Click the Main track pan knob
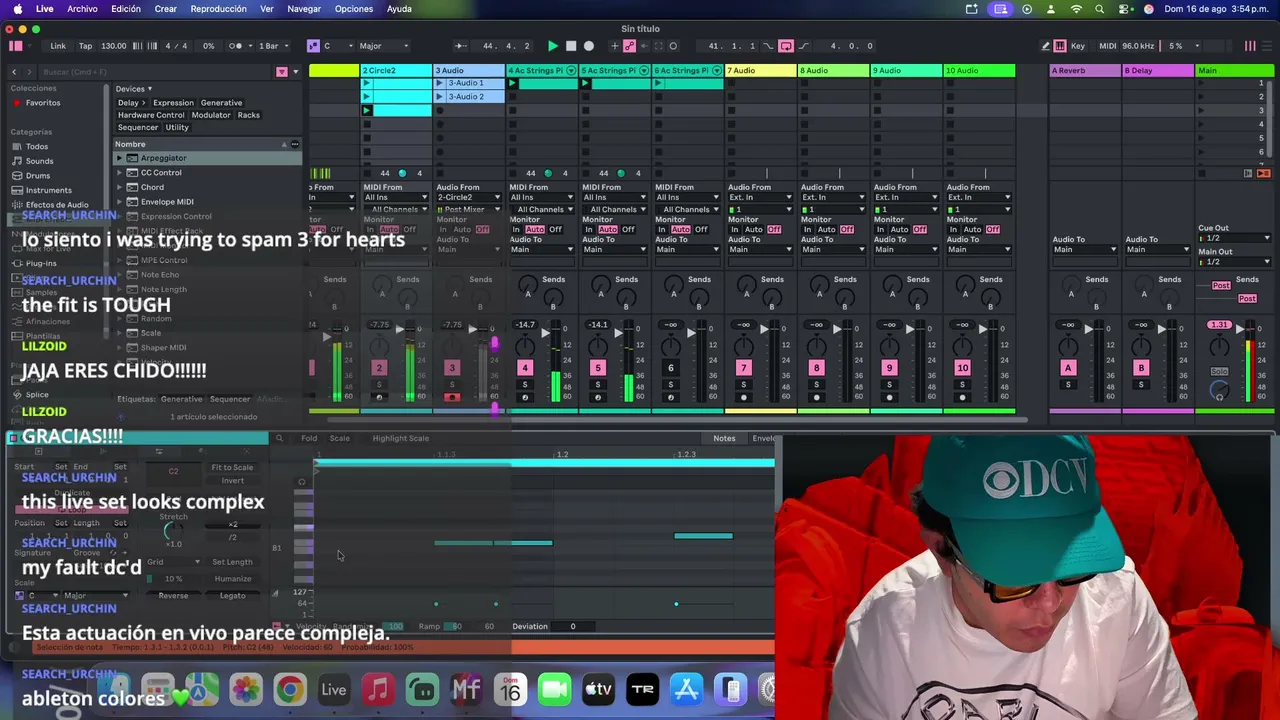This screenshot has width=1280, height=720. (x=1219, y=346)
